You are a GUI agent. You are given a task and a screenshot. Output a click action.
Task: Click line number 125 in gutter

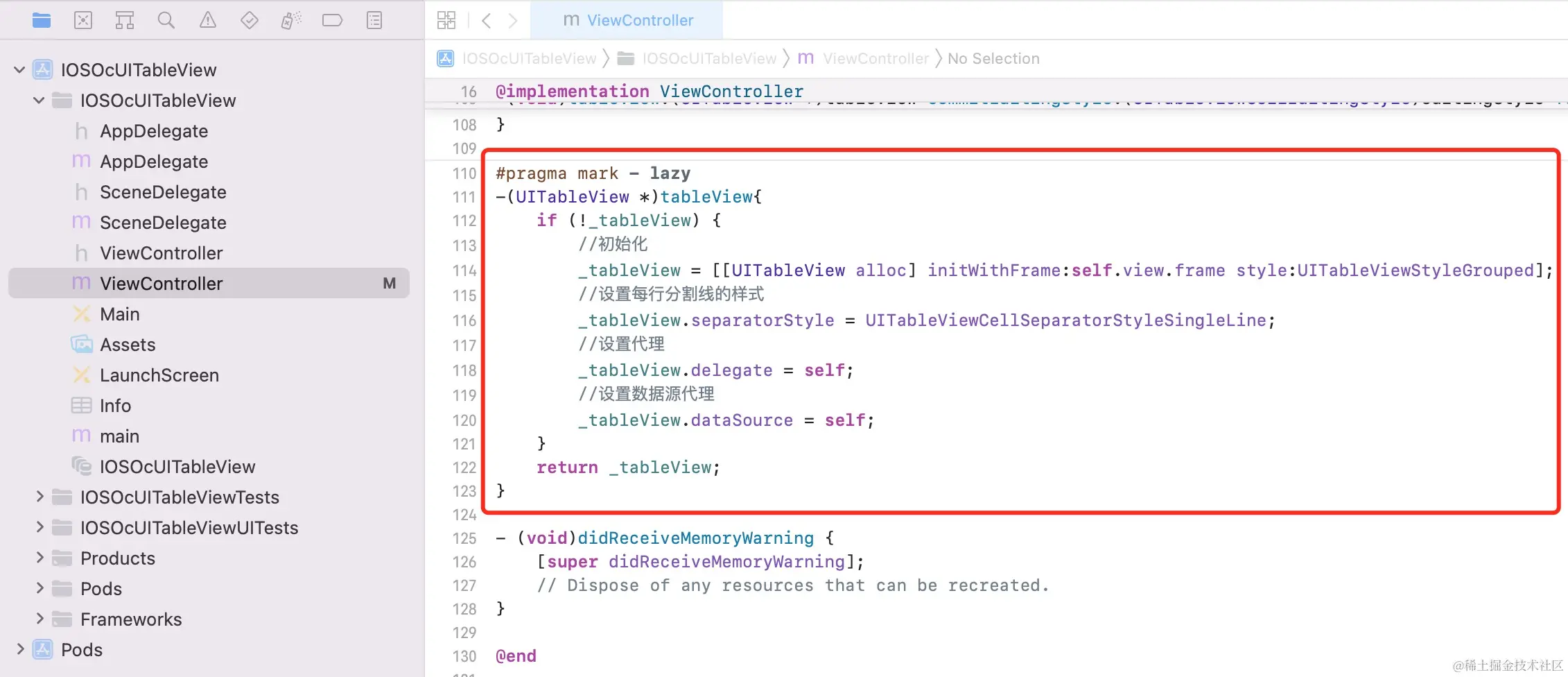464,538
